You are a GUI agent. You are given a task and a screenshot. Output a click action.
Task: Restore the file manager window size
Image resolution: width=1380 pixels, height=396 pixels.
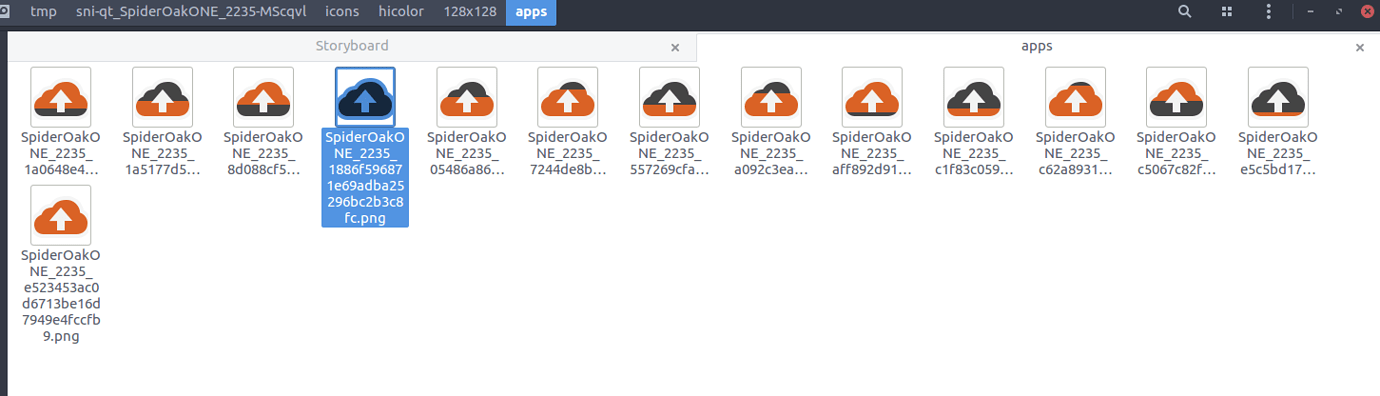coord(1338,12)
